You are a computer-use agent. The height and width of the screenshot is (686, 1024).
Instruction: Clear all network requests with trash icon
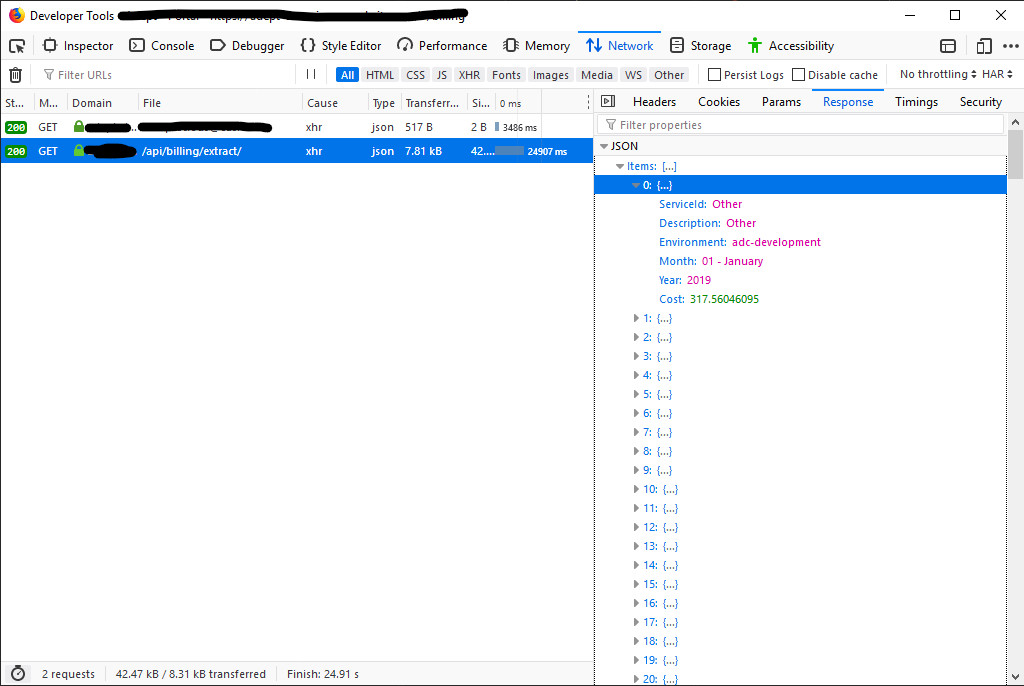[x=15, y=74]
